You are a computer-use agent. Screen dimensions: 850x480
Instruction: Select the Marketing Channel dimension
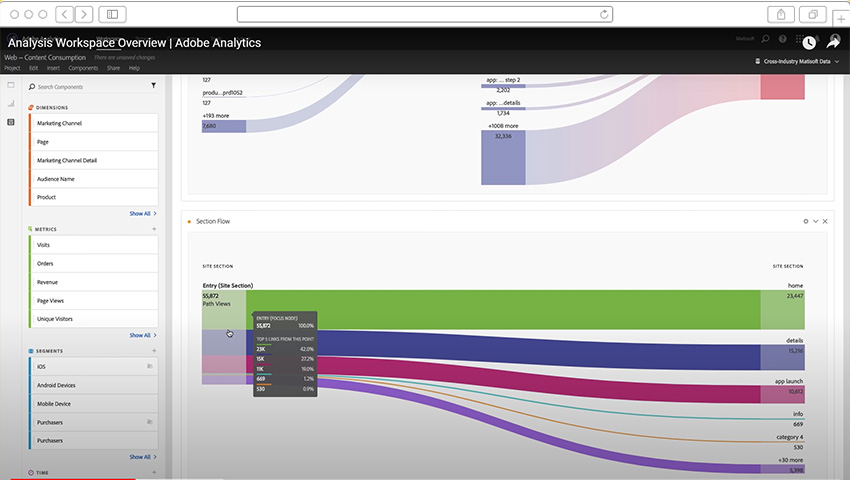pyautogui.click(x=93, y=123)
